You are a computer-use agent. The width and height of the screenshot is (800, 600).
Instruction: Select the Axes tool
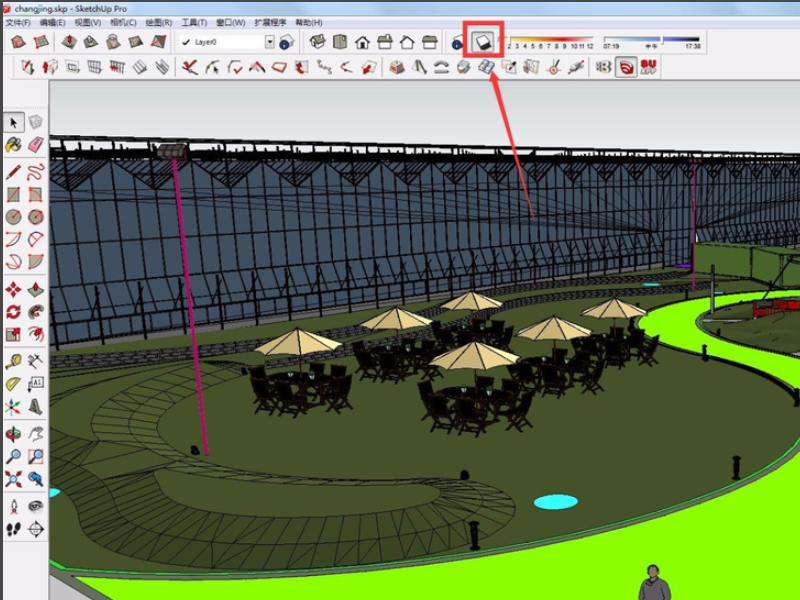(14, 407)
